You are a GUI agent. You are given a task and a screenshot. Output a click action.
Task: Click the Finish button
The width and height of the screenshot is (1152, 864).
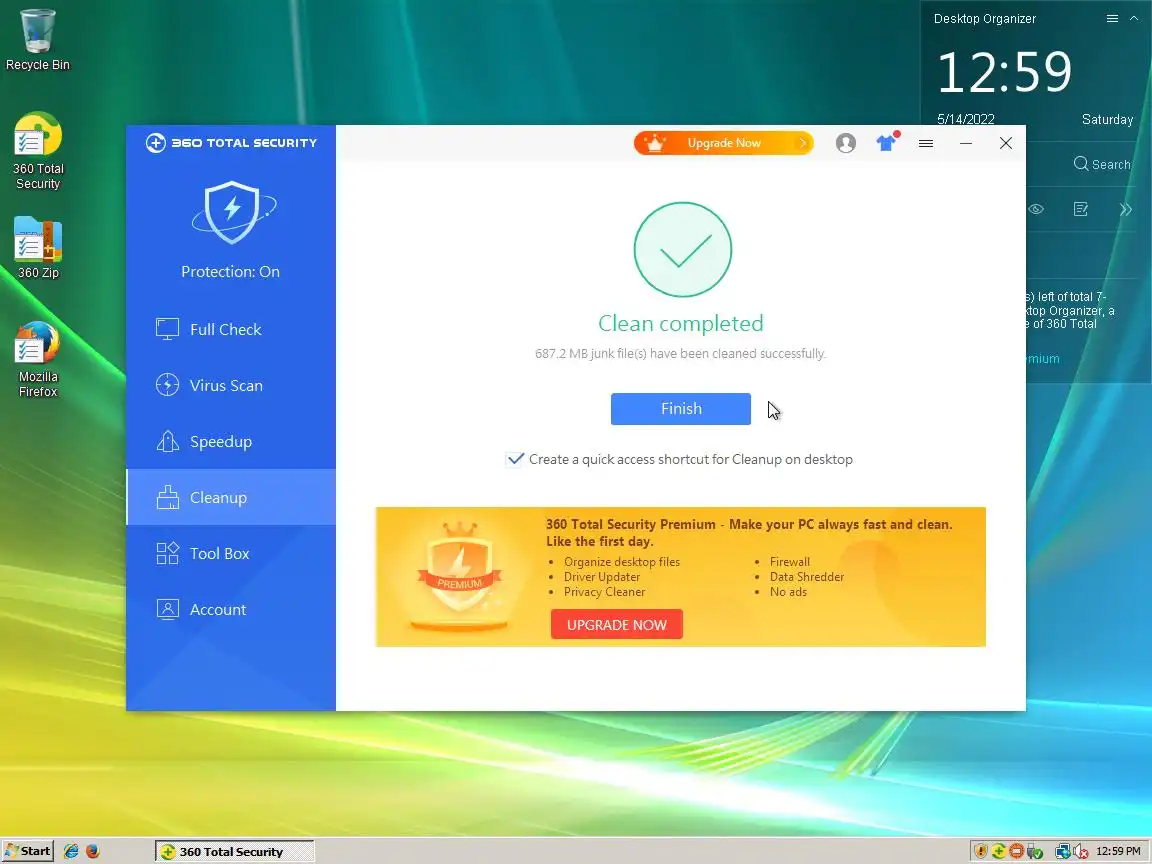(x=680, y=408)
